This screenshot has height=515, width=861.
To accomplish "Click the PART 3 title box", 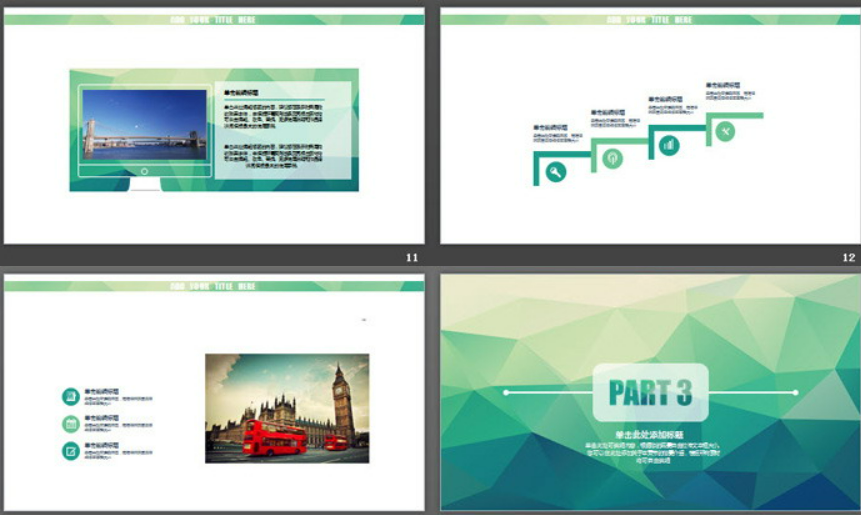I will coord(650,392).
